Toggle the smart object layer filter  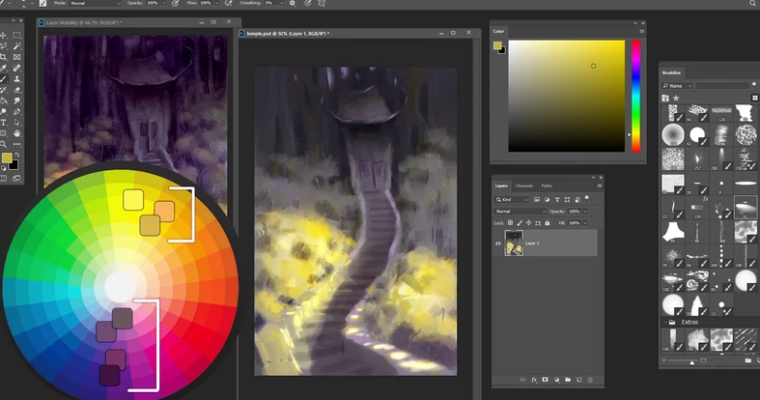coord(577,199)
